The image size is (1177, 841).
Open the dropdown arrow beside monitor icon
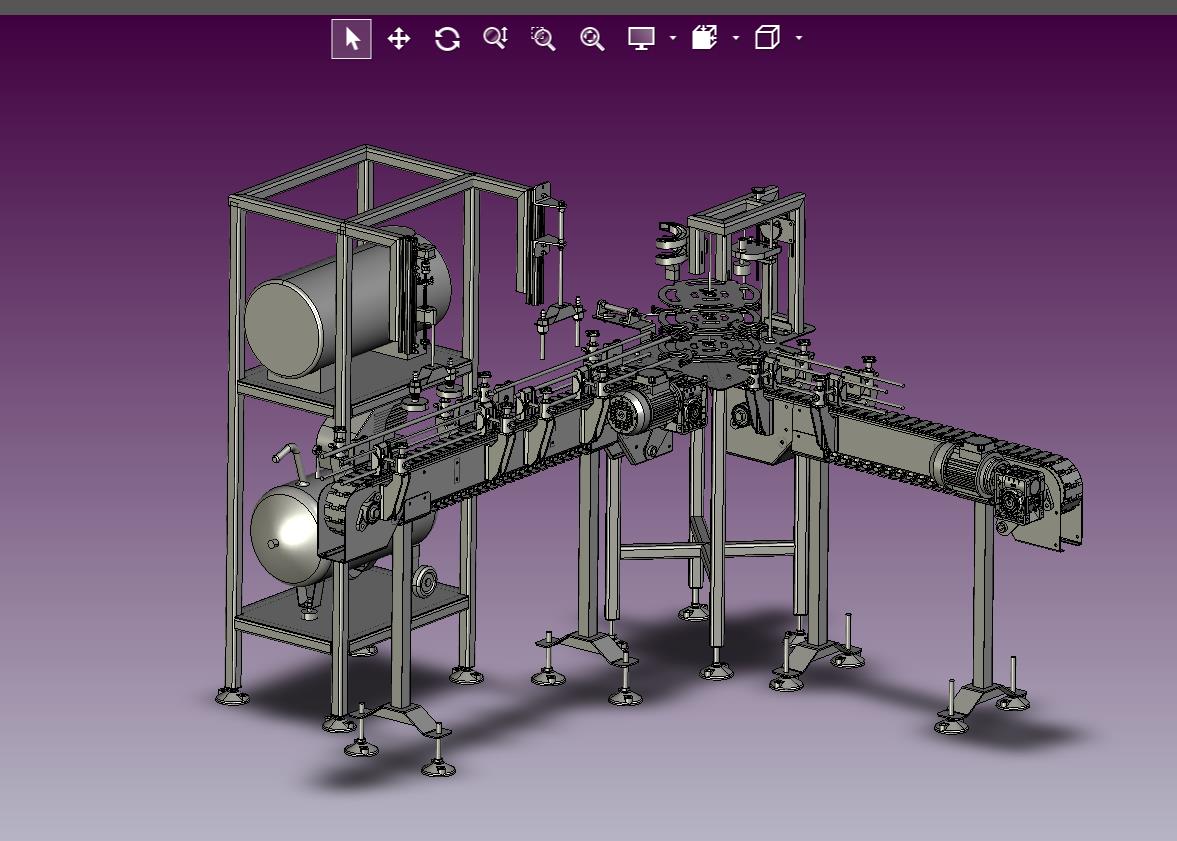[673, 38]
